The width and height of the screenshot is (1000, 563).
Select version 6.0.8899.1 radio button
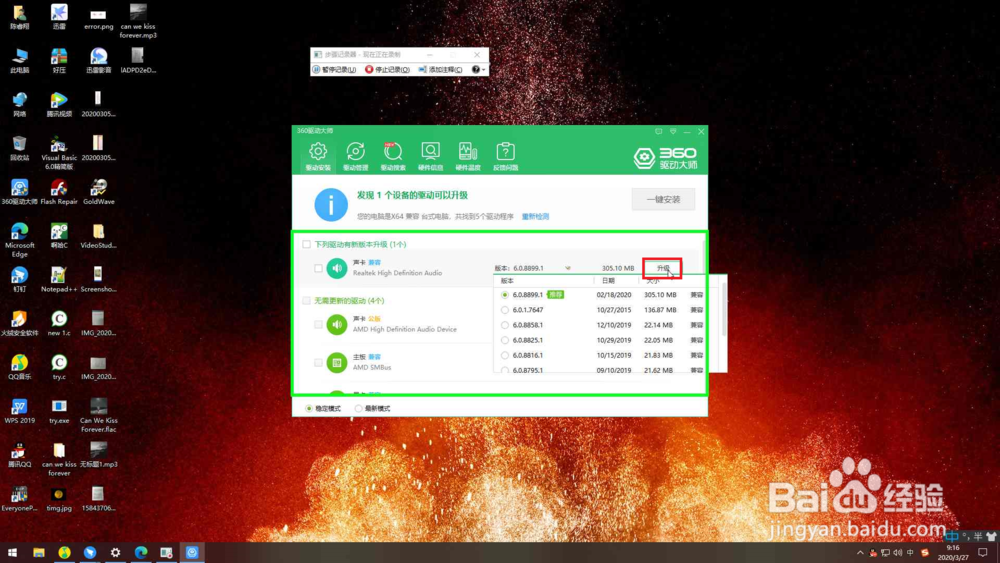click(504, 295)
